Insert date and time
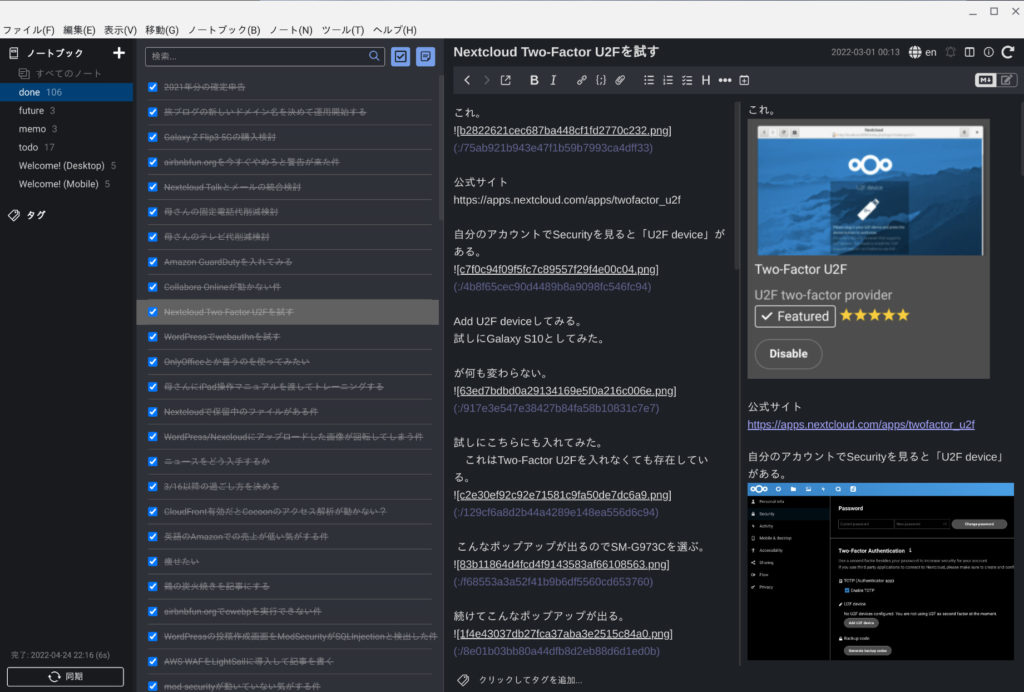1024x692 pixels. pos(744,80)
